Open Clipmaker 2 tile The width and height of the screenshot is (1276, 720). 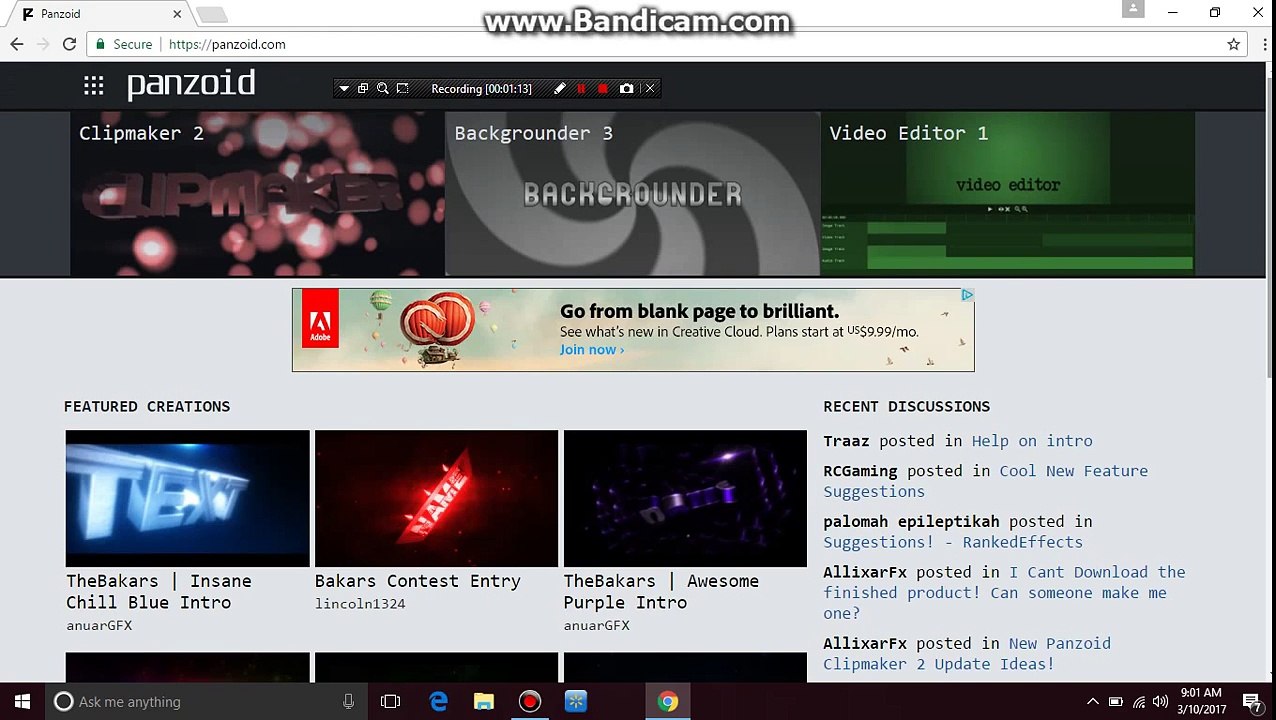(257, 193)
